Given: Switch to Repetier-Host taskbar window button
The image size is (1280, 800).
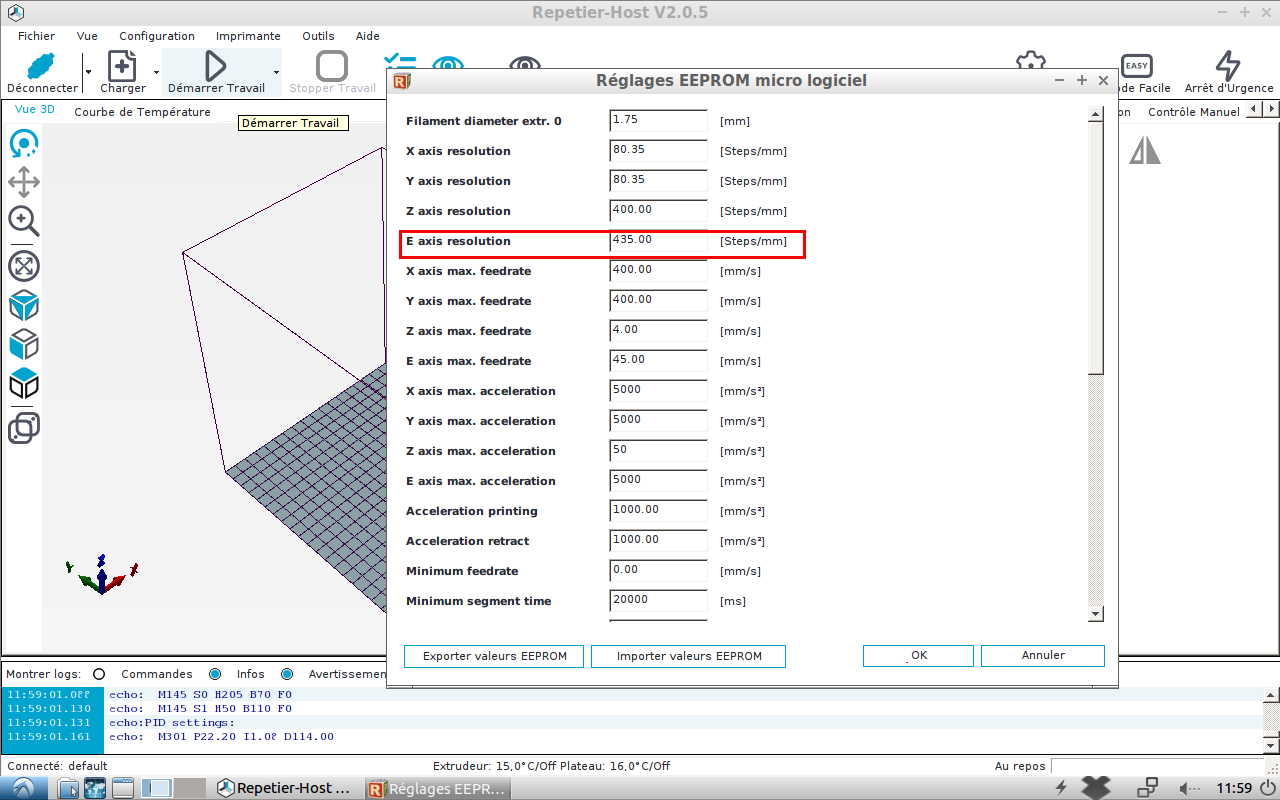Looking at the screenshot, I should pos(283,788).
